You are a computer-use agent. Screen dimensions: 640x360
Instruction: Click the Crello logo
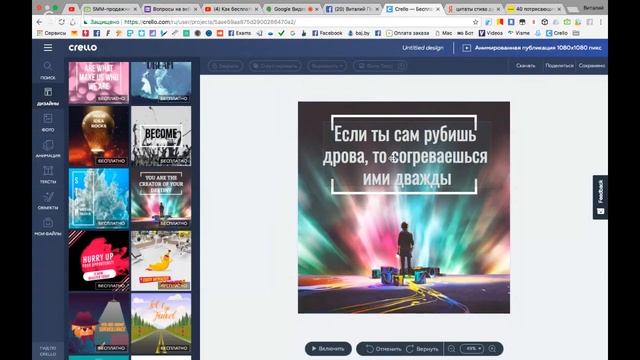click(83, 48)
